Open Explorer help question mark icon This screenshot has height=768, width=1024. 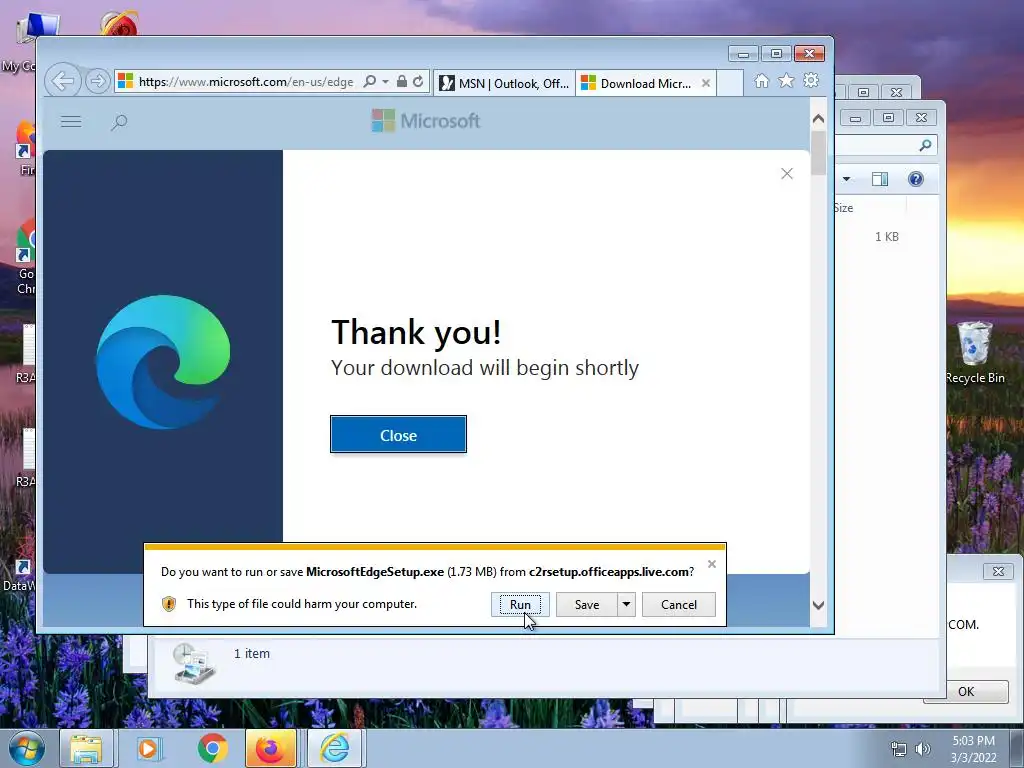coord(916,179)
